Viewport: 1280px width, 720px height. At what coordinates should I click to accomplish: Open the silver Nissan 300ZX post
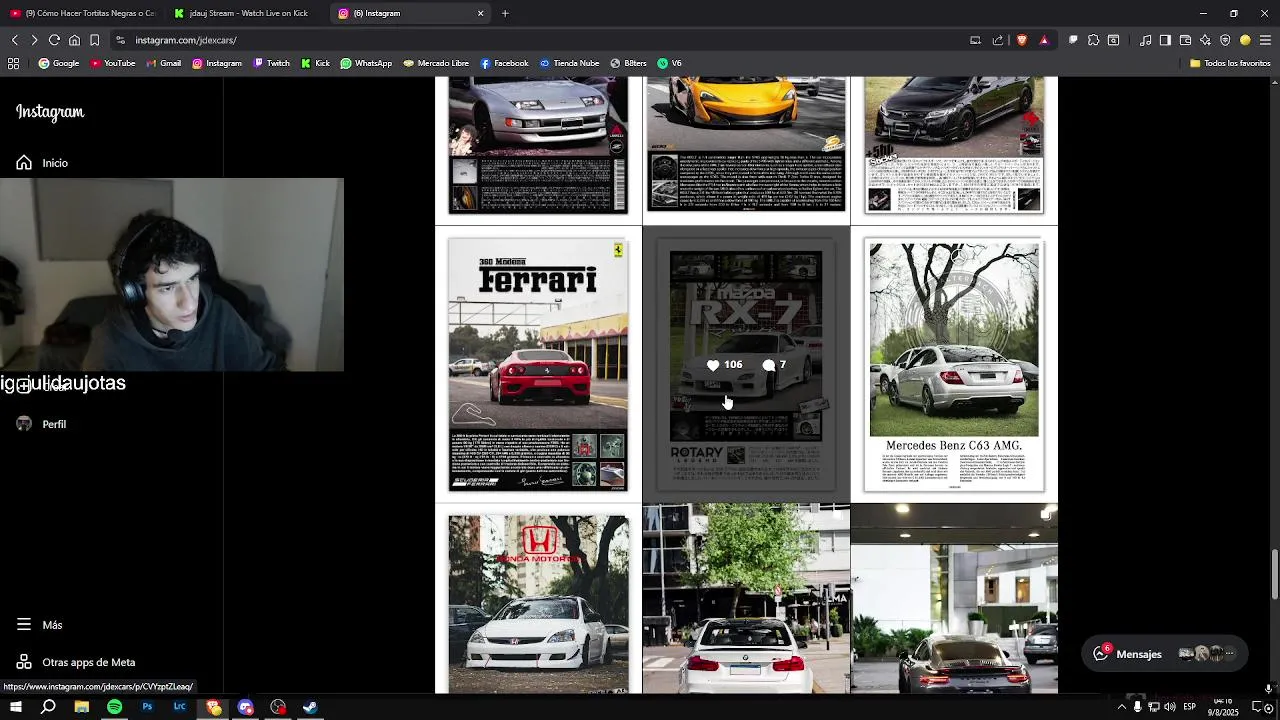tap(538, 150)
